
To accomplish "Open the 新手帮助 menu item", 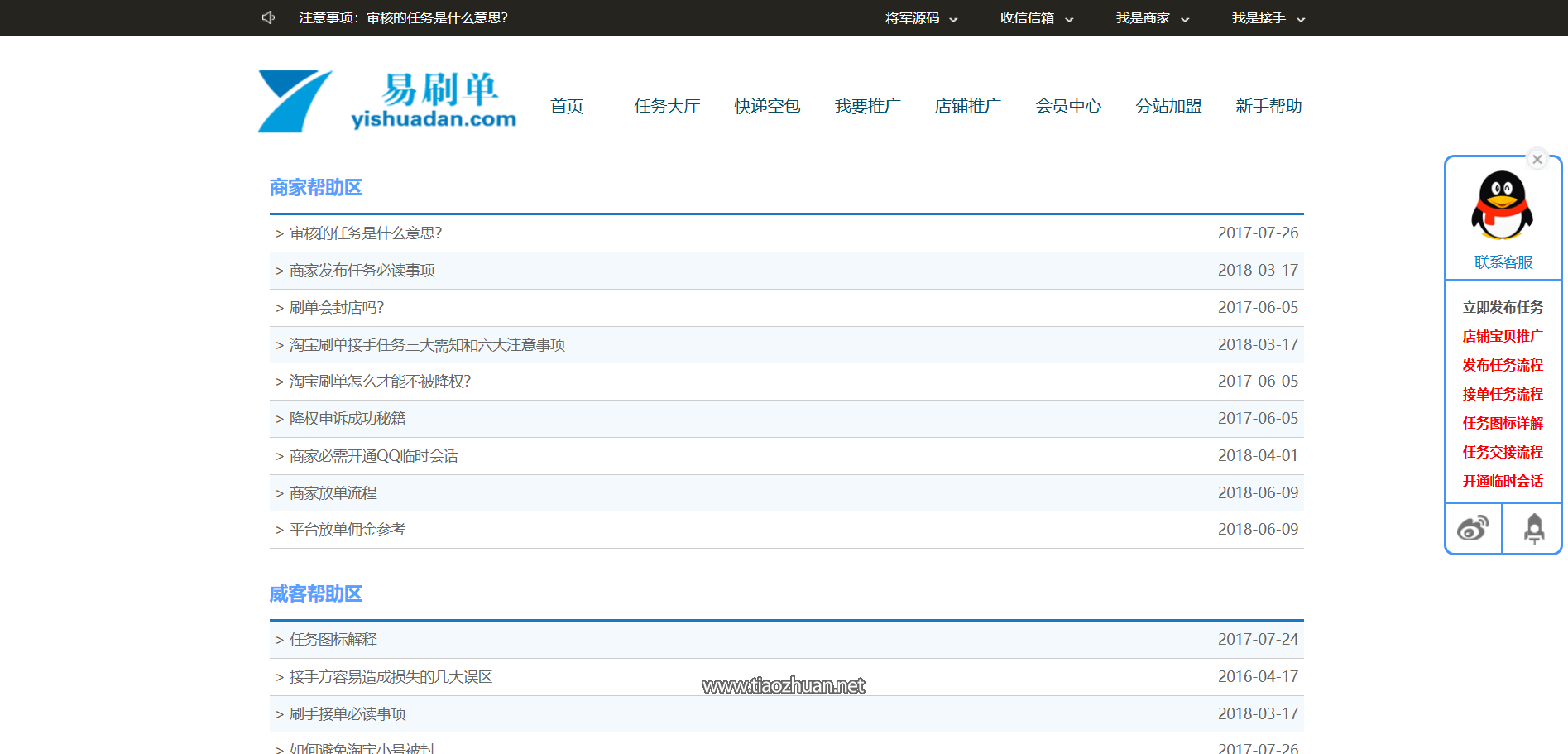I will [x=1268, y=106].
